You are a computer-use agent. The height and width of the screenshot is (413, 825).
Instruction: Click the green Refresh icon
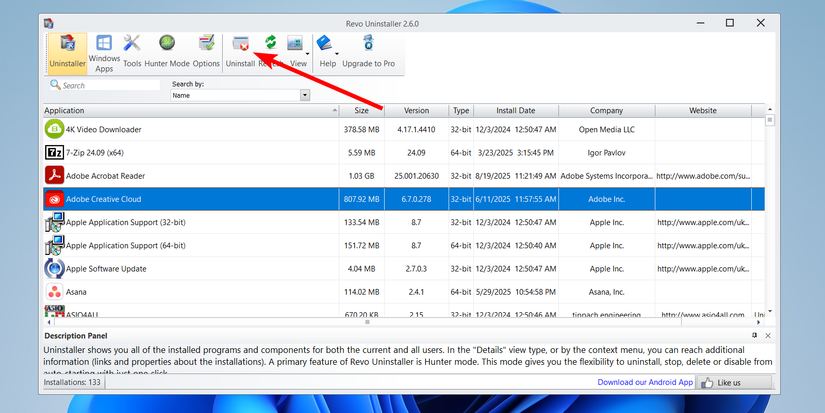[x=270, y=42]
